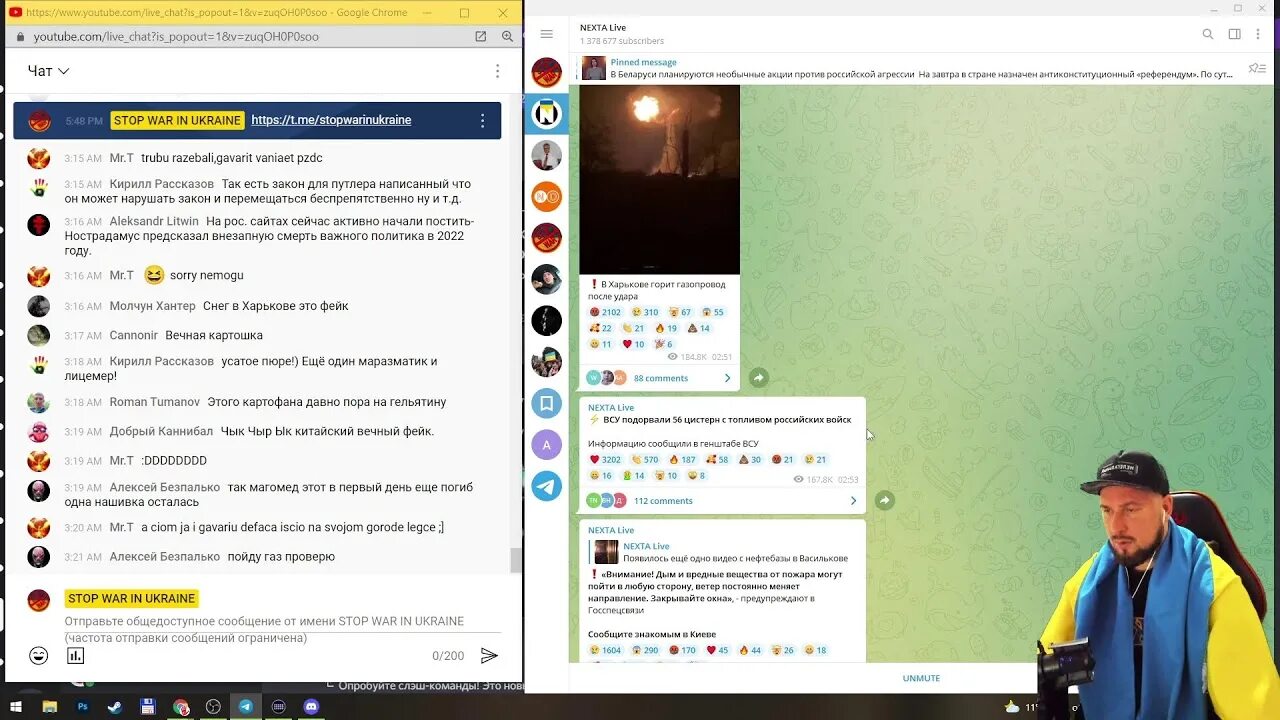
Task: Open Telegram chat three-dot options menu
Action: [x=1258, y=34]
